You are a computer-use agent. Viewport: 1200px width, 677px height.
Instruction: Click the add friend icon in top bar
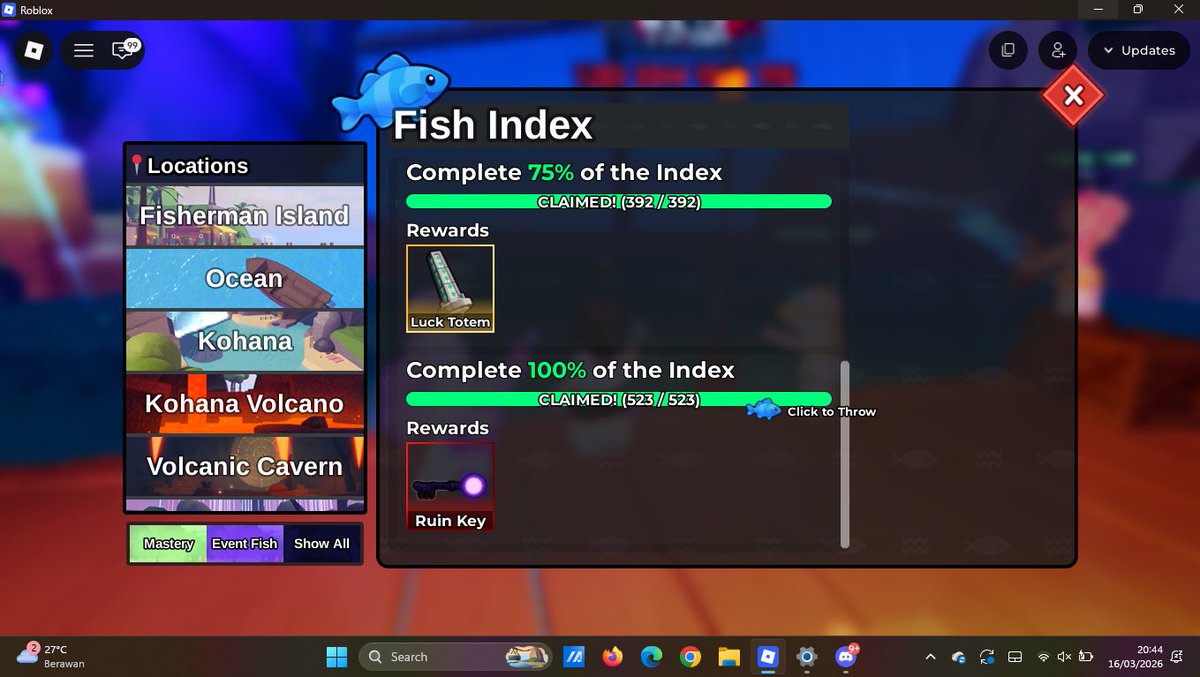pyautogui.click(x=1058, y=50)
